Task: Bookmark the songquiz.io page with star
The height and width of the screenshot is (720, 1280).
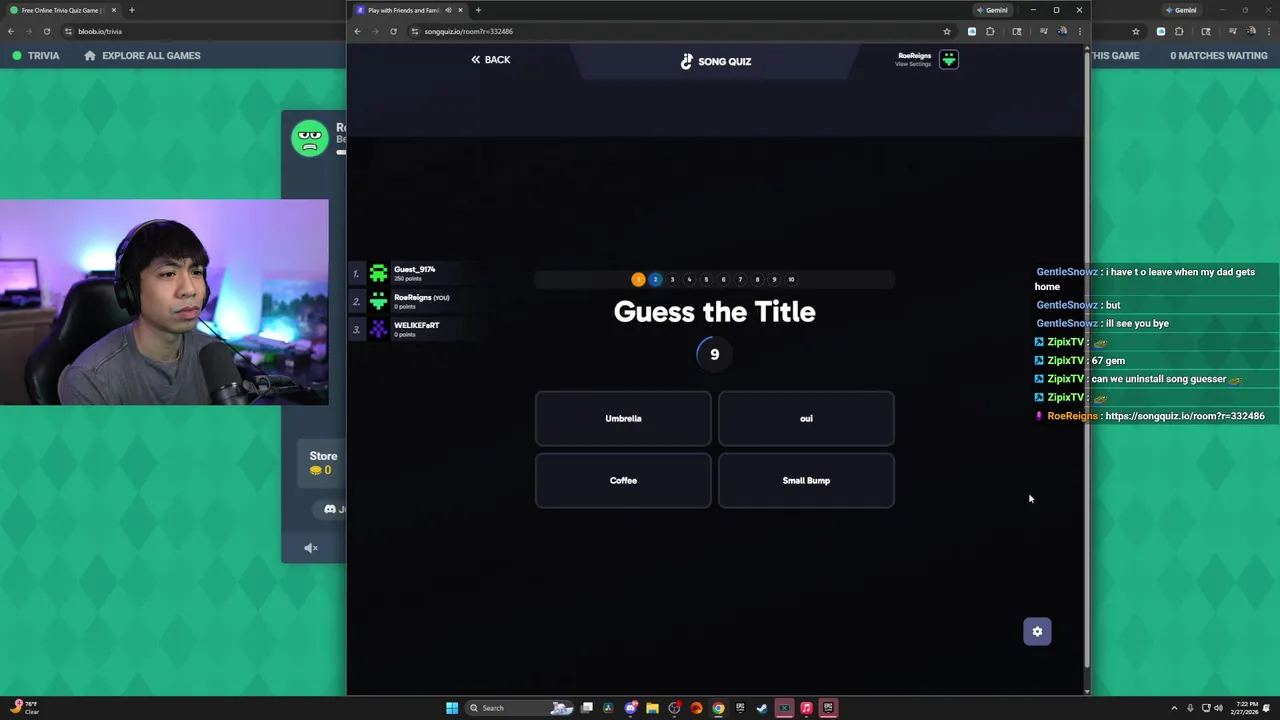Action: (x=946, y=31)
